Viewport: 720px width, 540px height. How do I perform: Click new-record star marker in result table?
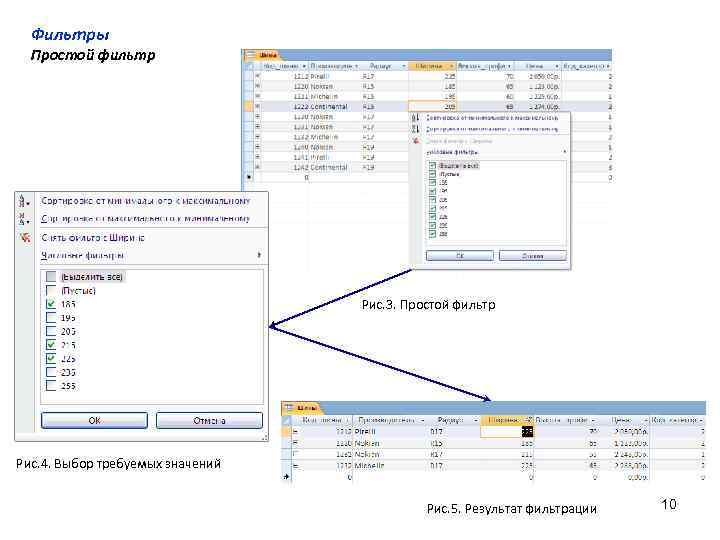click(x=286, y=477)
